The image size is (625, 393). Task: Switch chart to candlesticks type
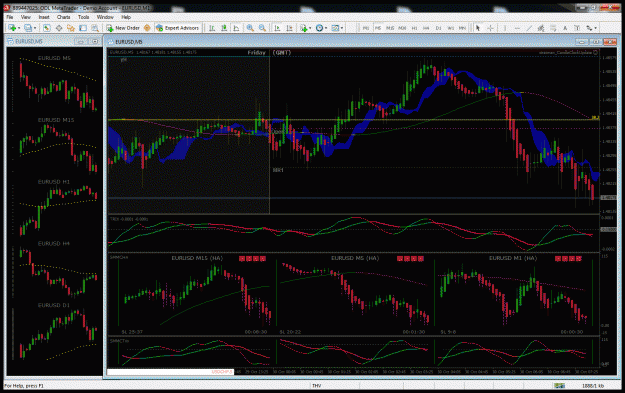[x=224, y=28]
